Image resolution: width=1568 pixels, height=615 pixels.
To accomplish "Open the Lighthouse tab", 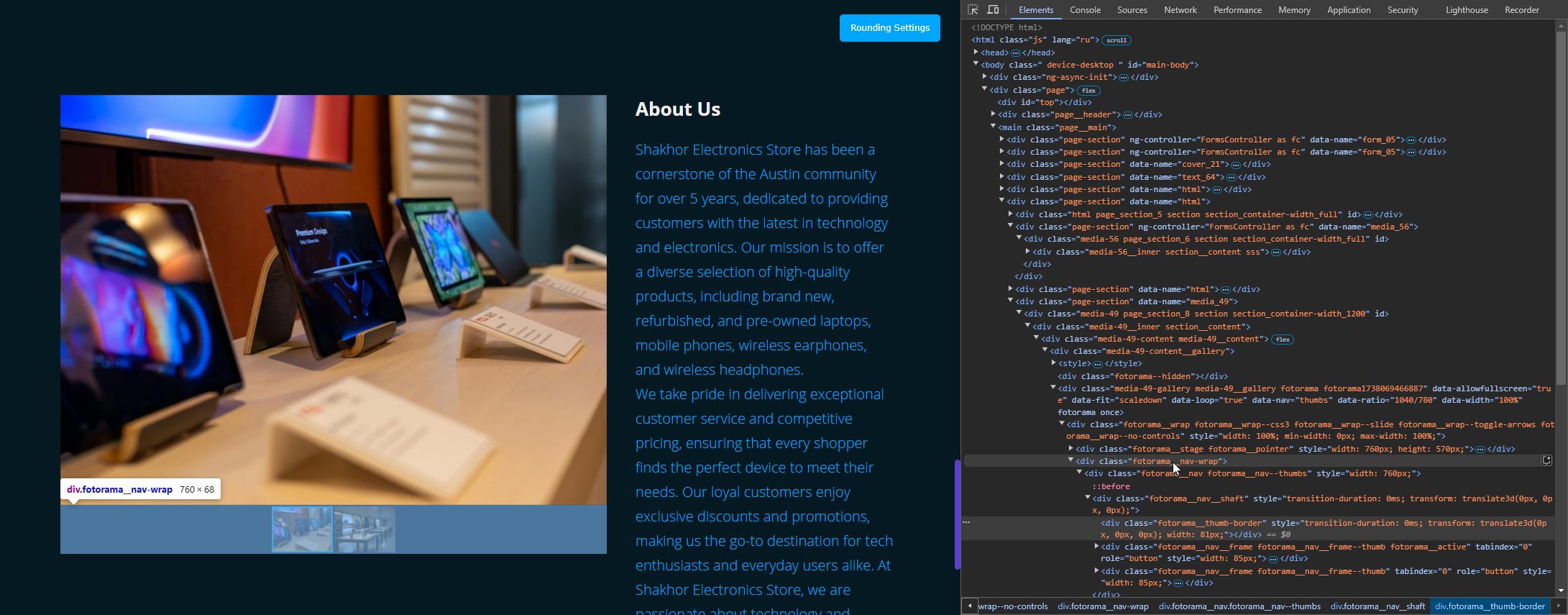I will [x=1467, y=10].
